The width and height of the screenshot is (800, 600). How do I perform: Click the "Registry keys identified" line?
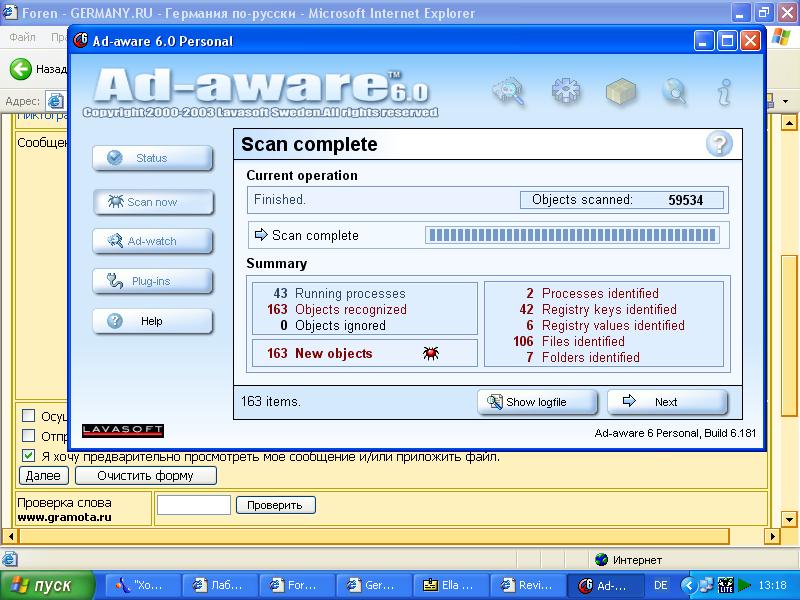tap(609, 309)
